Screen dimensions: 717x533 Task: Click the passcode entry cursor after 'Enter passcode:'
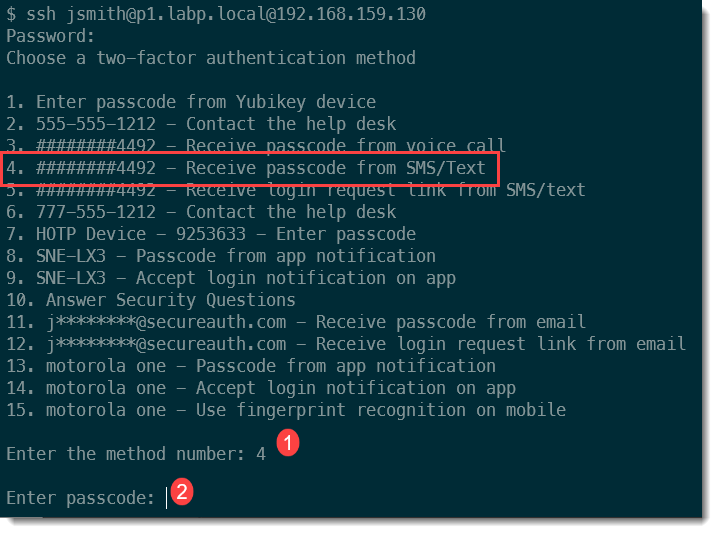pyautogui.click(x=167, y=497)
